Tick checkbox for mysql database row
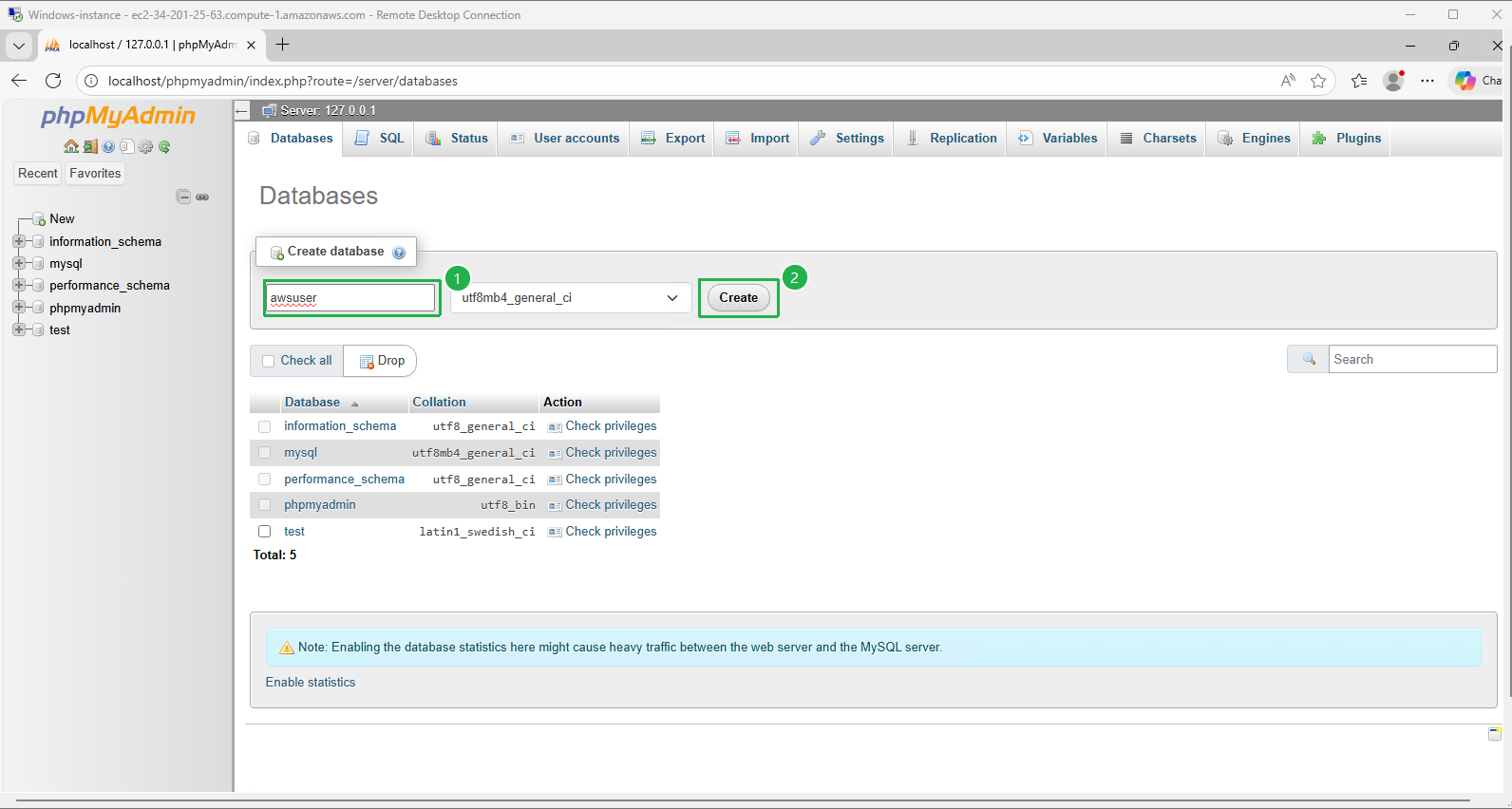 pyautogui.click(x=264, y=453)
